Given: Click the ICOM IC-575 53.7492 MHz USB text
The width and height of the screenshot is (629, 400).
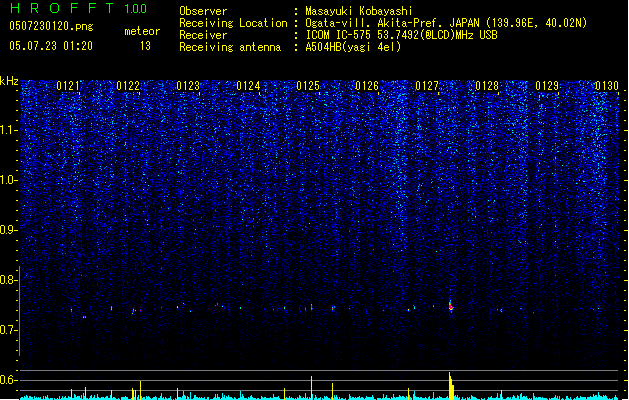Looking at the screenshot, I should 402,35.
